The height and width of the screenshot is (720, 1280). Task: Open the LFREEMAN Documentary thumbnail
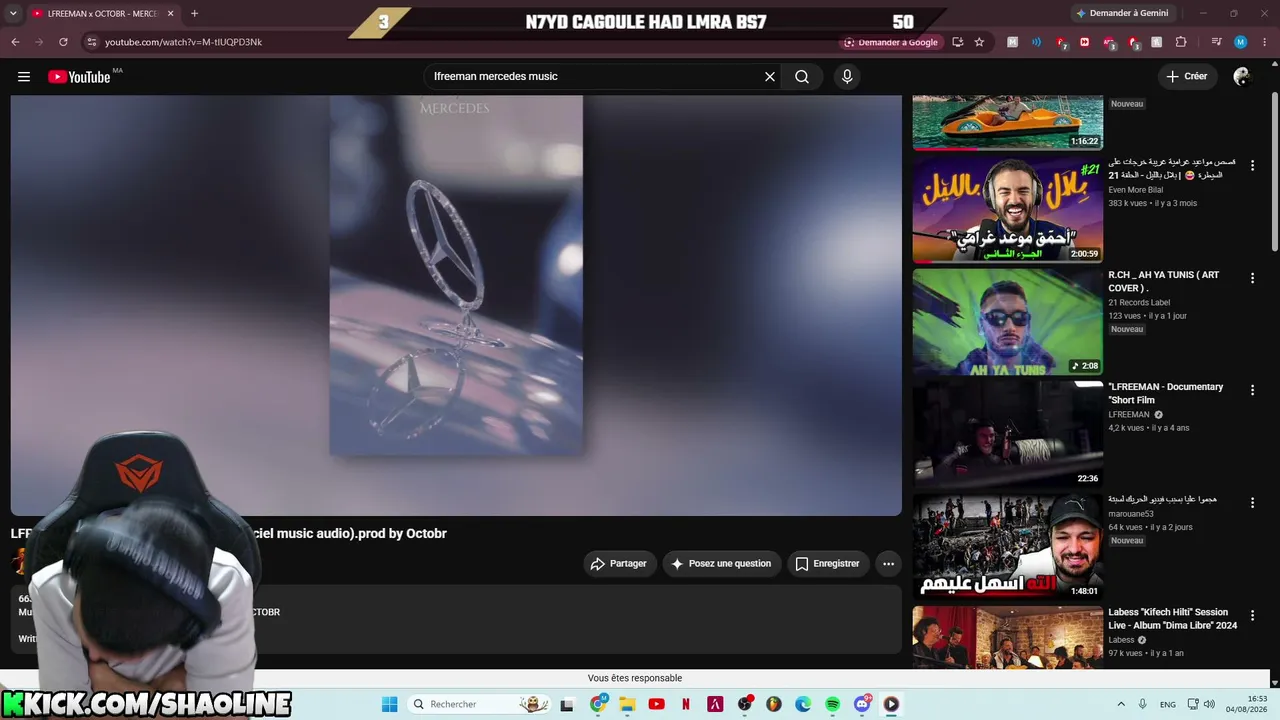(x=1007, y=434)
